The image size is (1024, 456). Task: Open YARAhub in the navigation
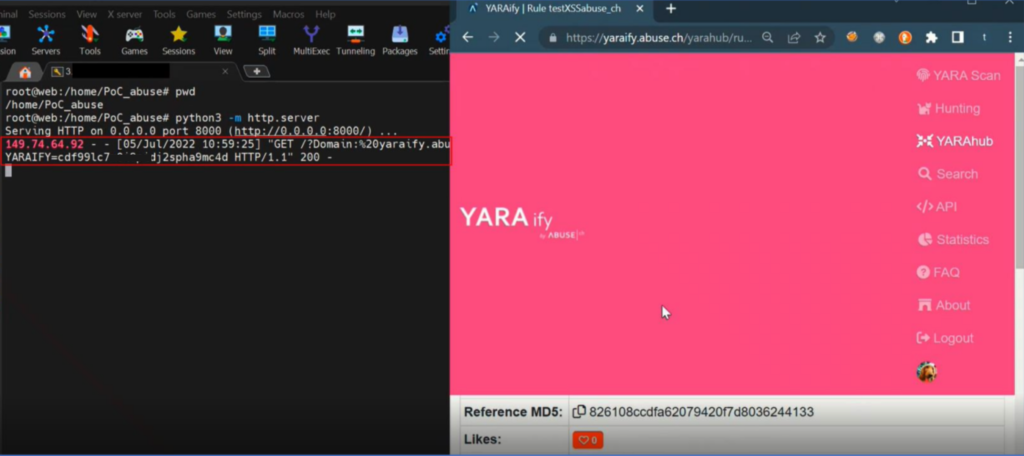pos(955,141)
